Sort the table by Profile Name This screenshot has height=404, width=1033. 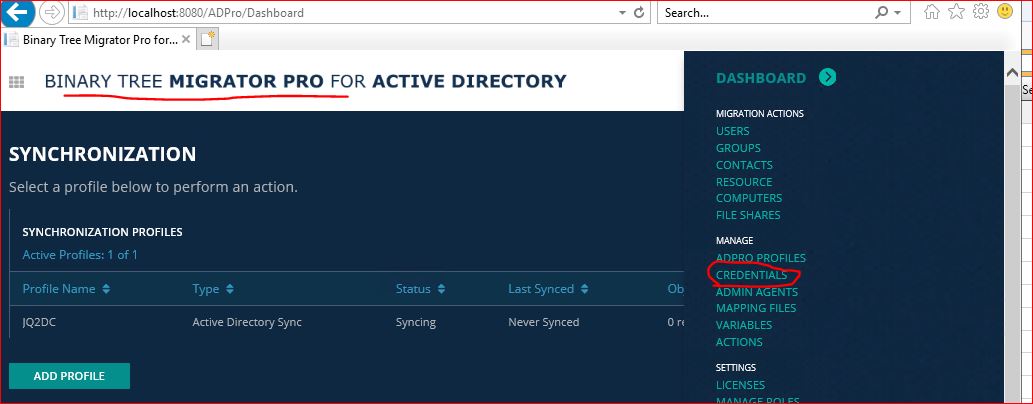66,289
